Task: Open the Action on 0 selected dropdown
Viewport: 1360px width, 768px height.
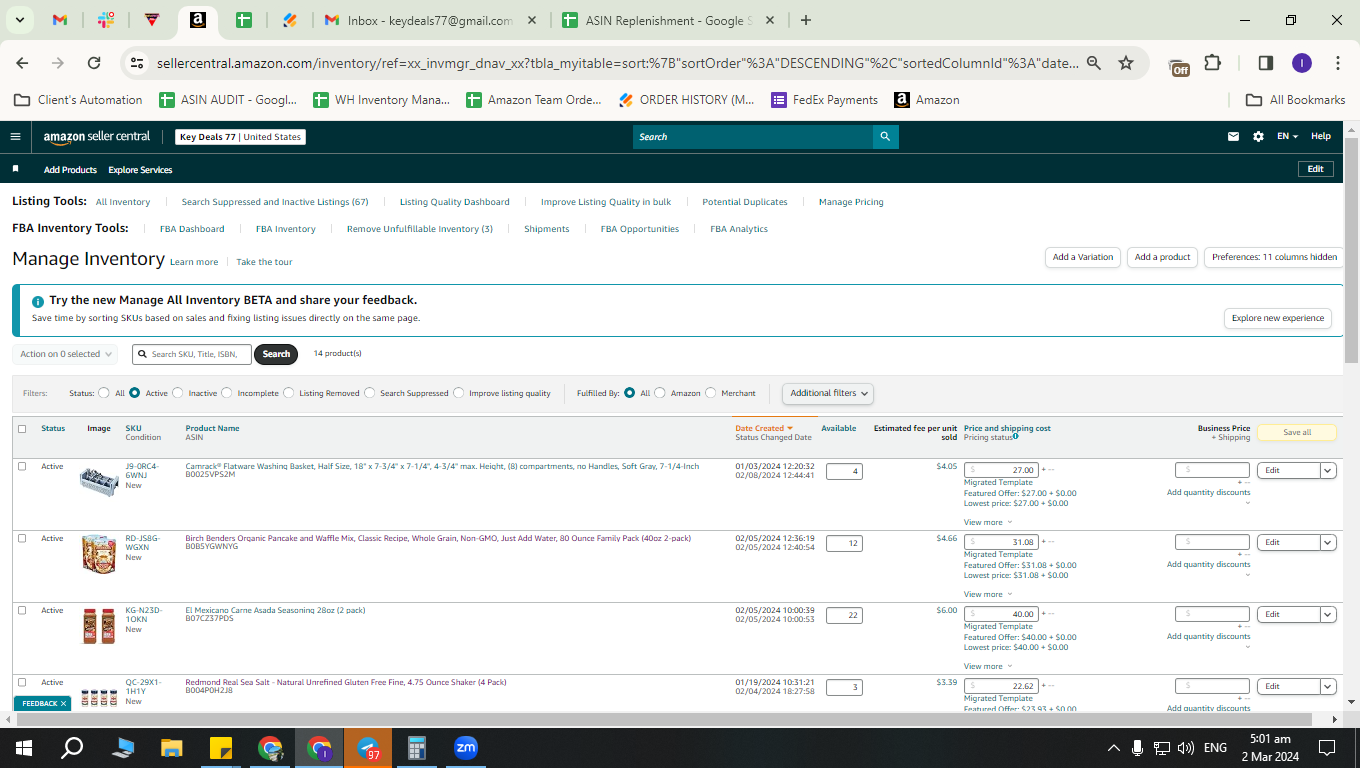Action: pyautogui.click(x=65, y=354)
